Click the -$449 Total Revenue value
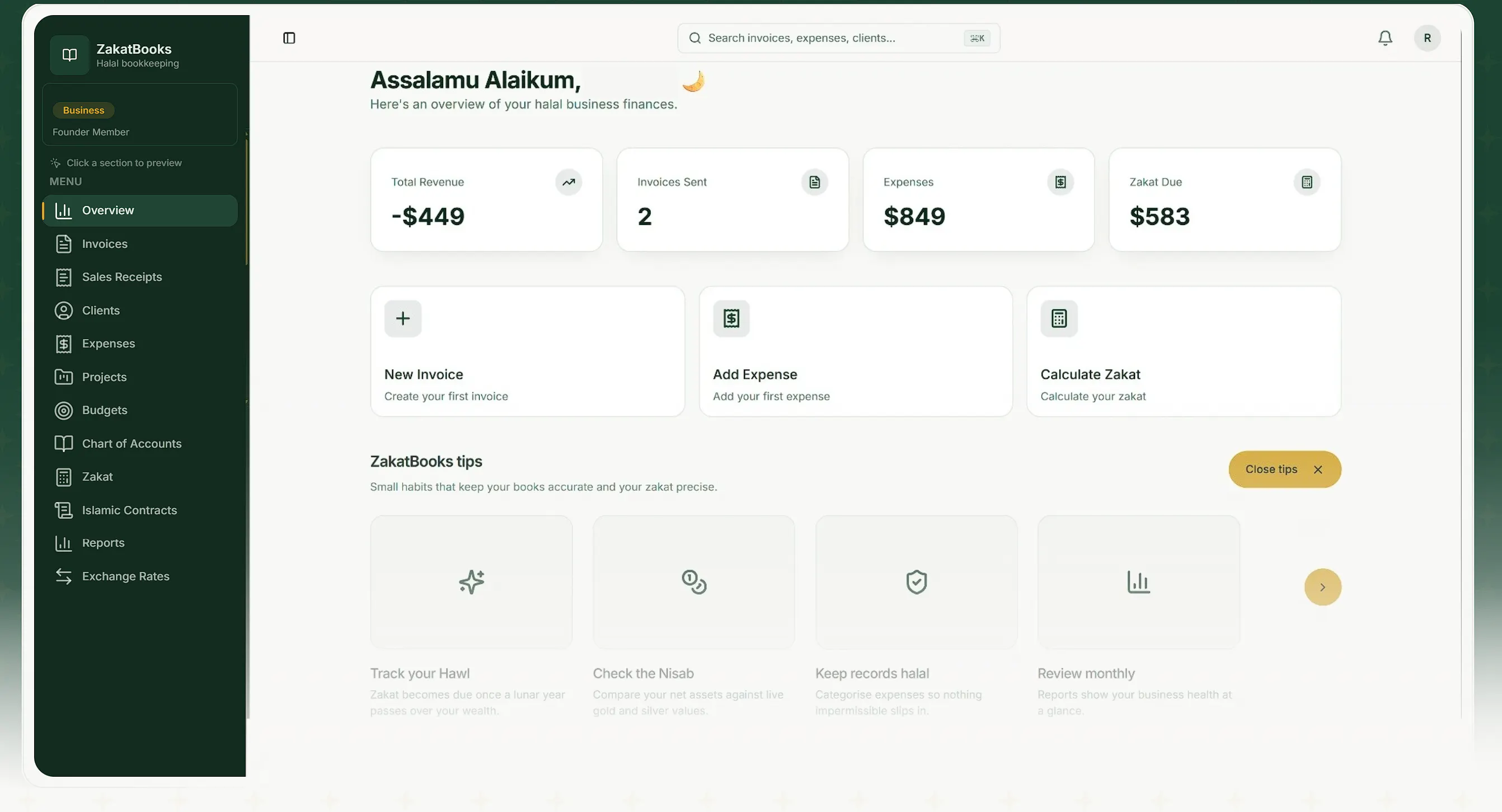The image size is (1502, 812). 428,216
